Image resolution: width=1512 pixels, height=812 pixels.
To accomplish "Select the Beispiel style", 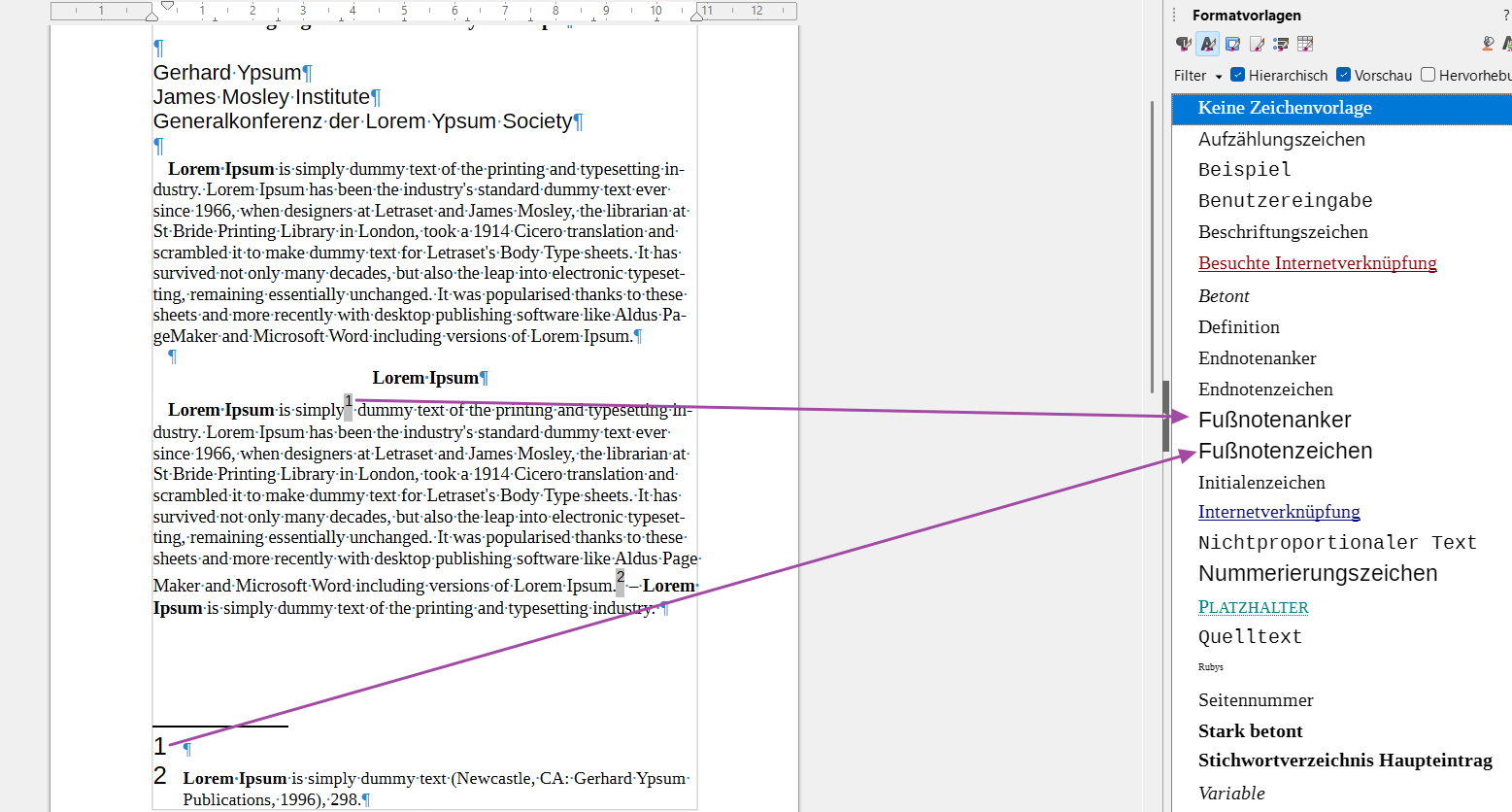I will 1244,169.
